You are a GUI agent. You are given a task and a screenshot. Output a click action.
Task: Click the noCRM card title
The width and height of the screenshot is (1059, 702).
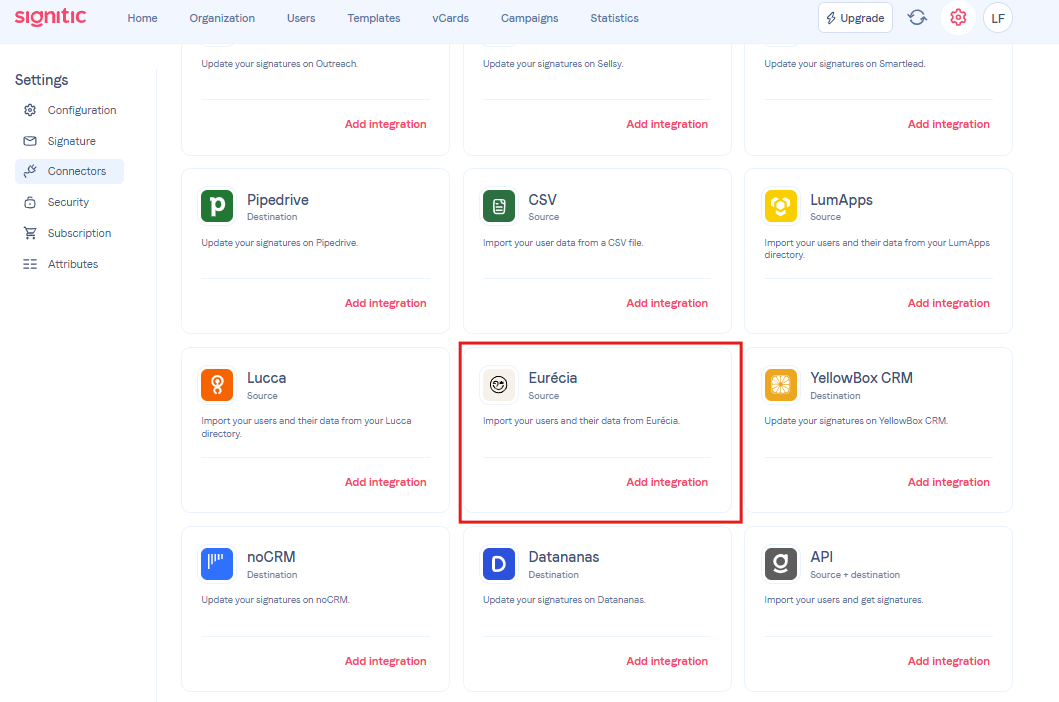(x=271, y=557)
